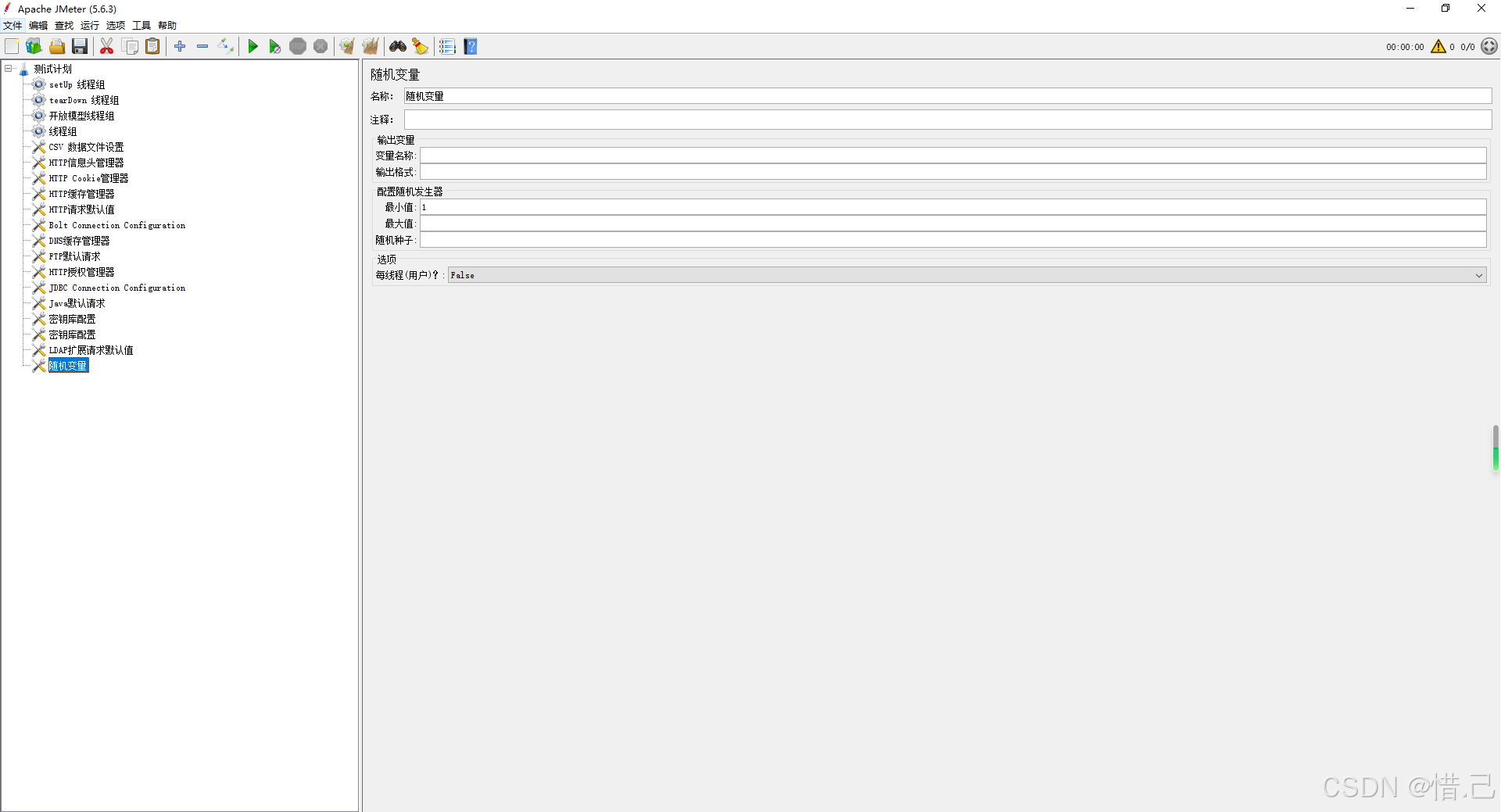Click the 变量名称 input field

click(953, 156)
